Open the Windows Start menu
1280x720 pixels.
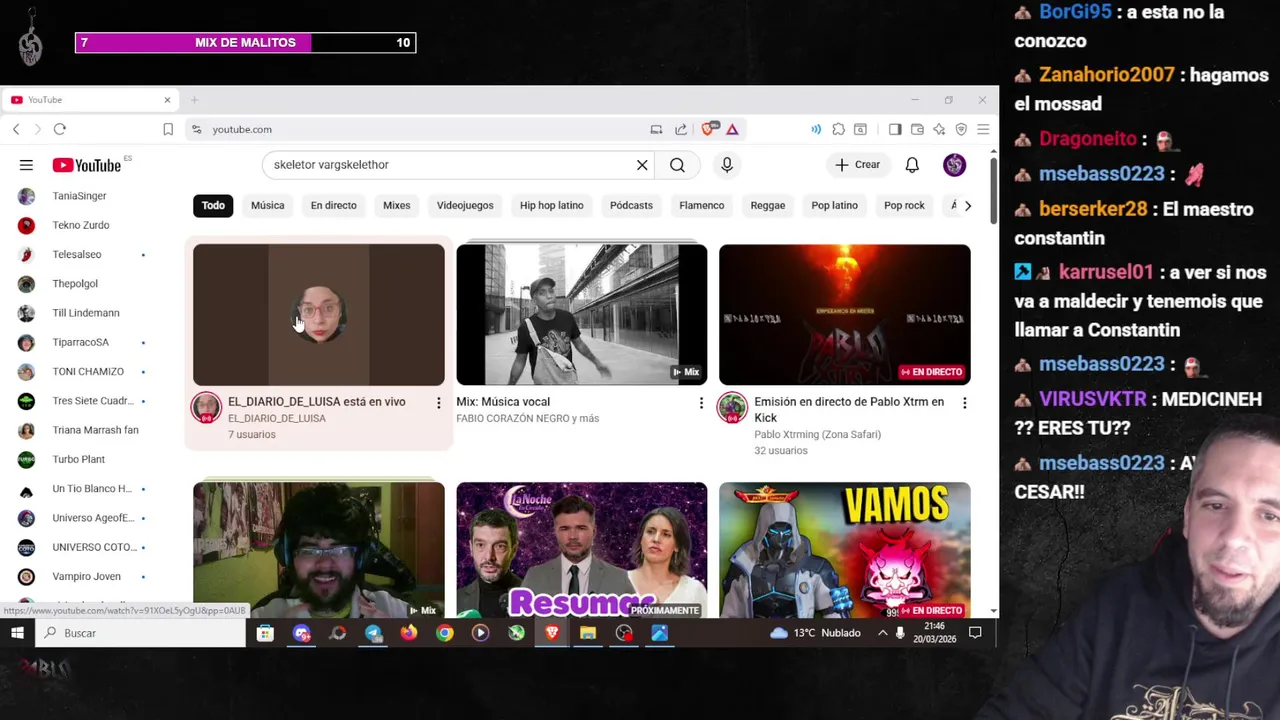[17, 633]
